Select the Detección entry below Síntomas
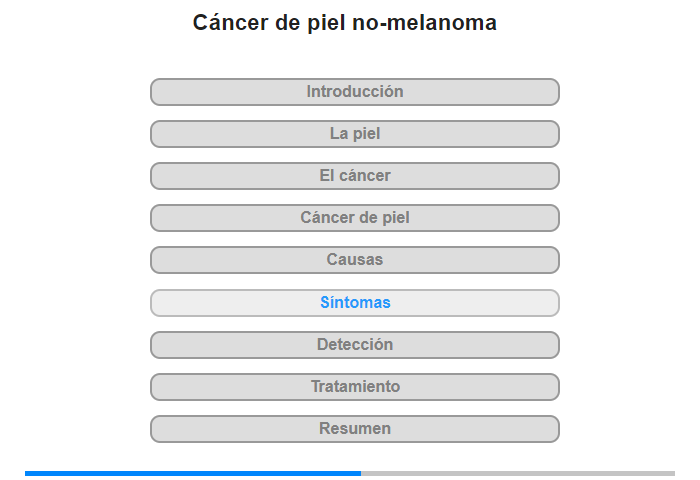 (355, 345)
